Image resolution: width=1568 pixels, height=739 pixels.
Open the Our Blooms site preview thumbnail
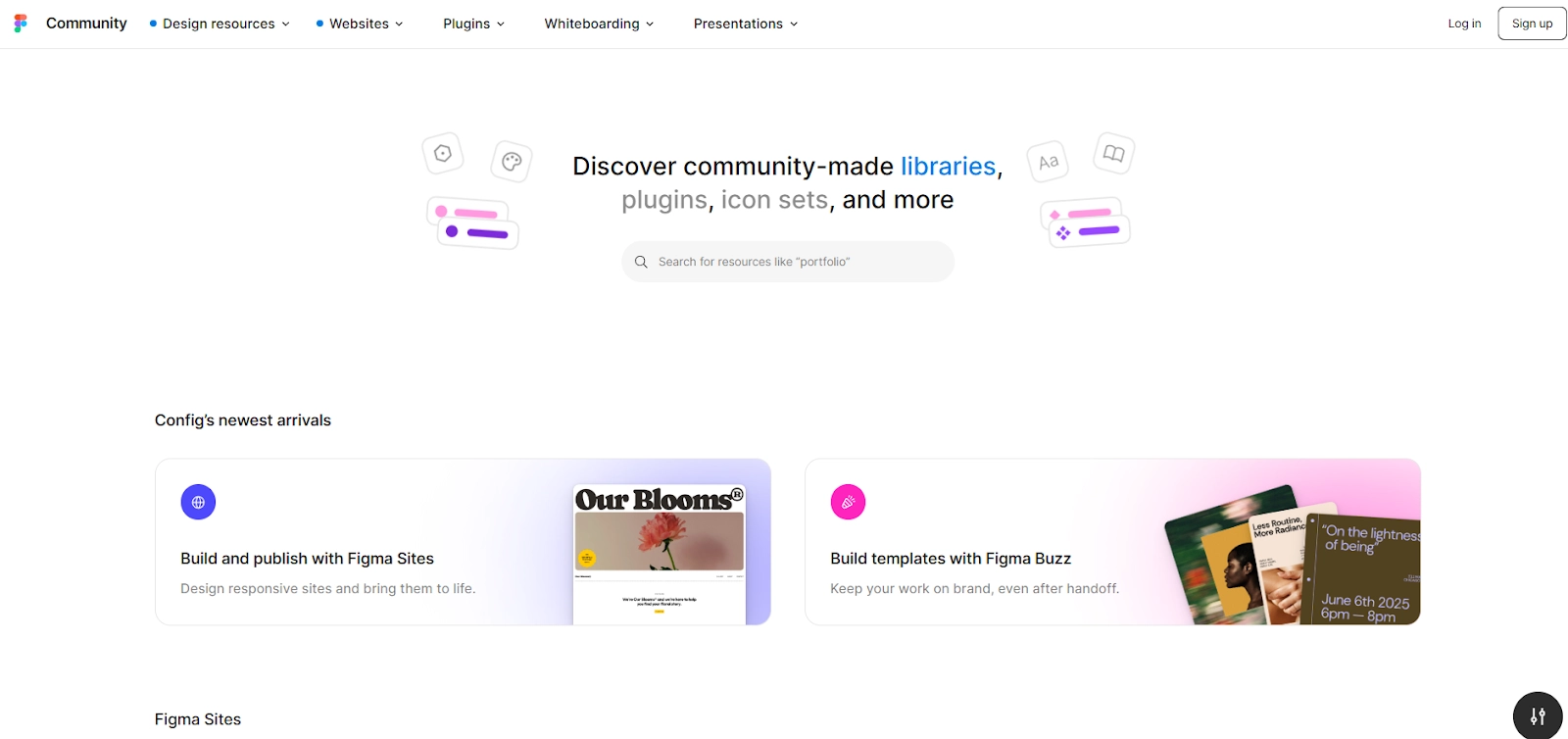(659, 555)
